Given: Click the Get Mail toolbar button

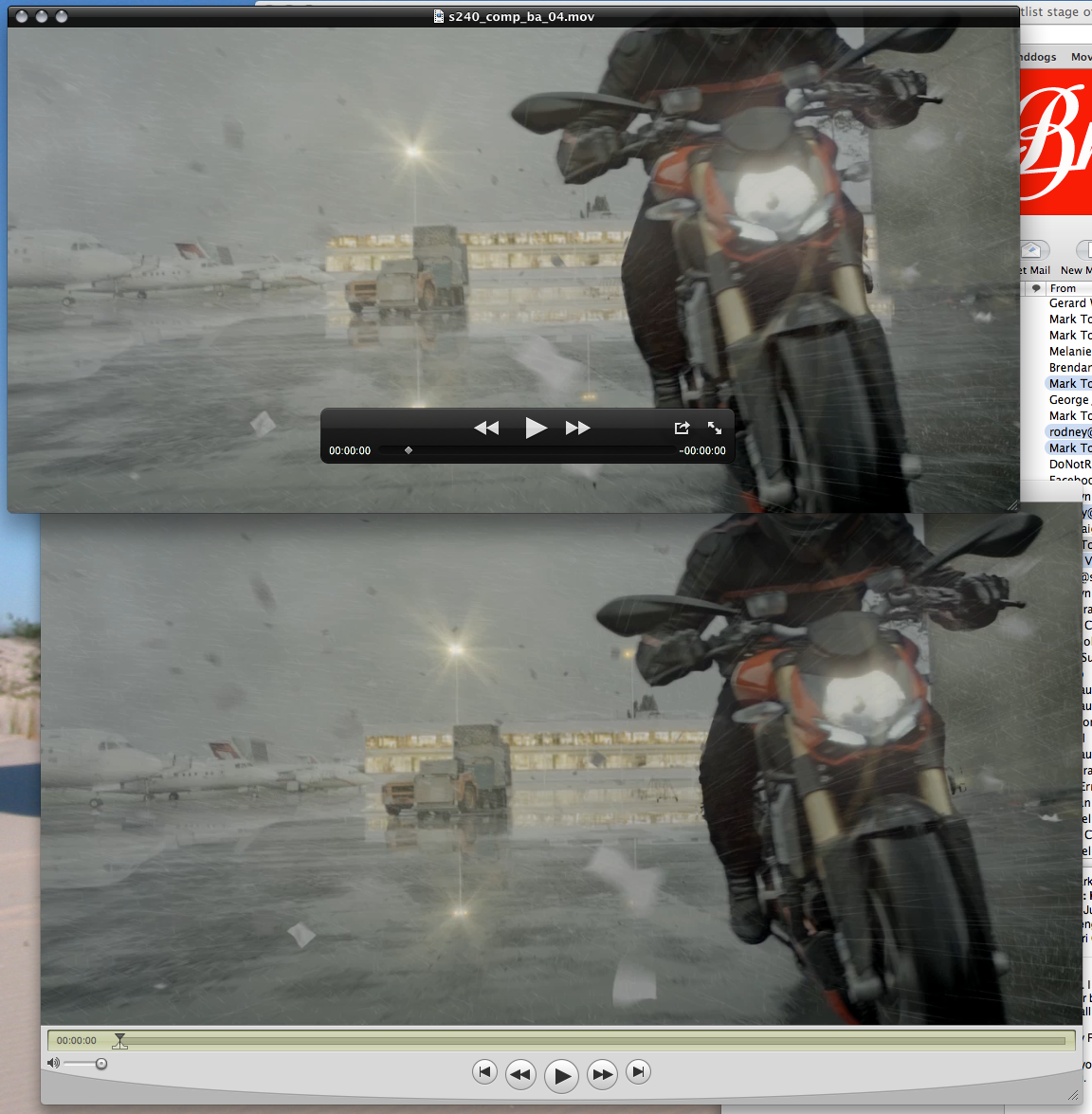Looking at the screenshot, I should click(x=1031, y=258).
